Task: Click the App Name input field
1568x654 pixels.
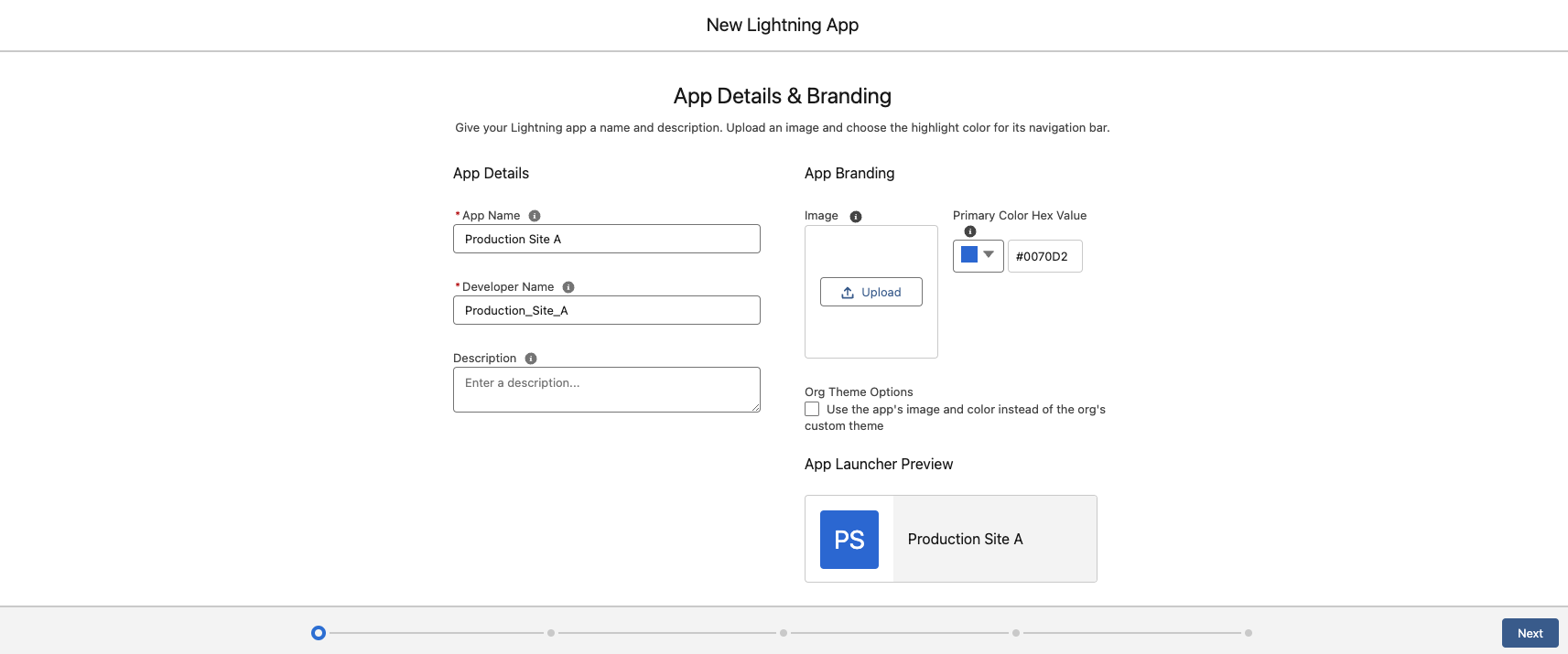Action: pyautogui.click(x=606, y=239)
